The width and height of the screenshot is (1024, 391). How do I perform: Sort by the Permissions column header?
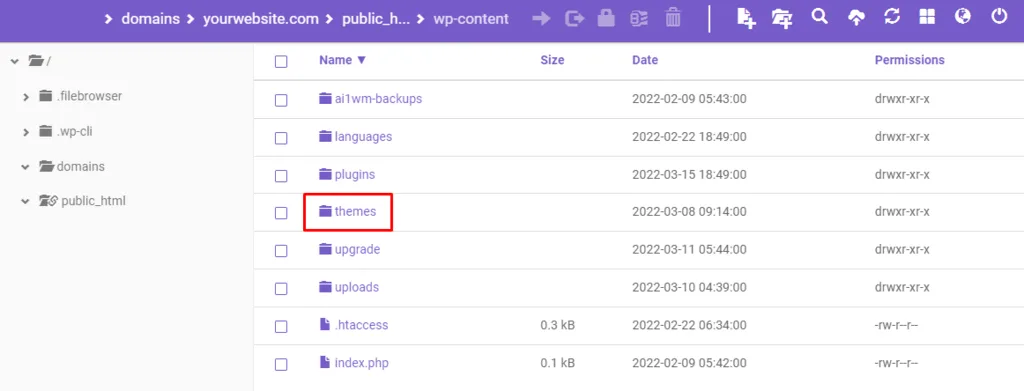(910, 60)
